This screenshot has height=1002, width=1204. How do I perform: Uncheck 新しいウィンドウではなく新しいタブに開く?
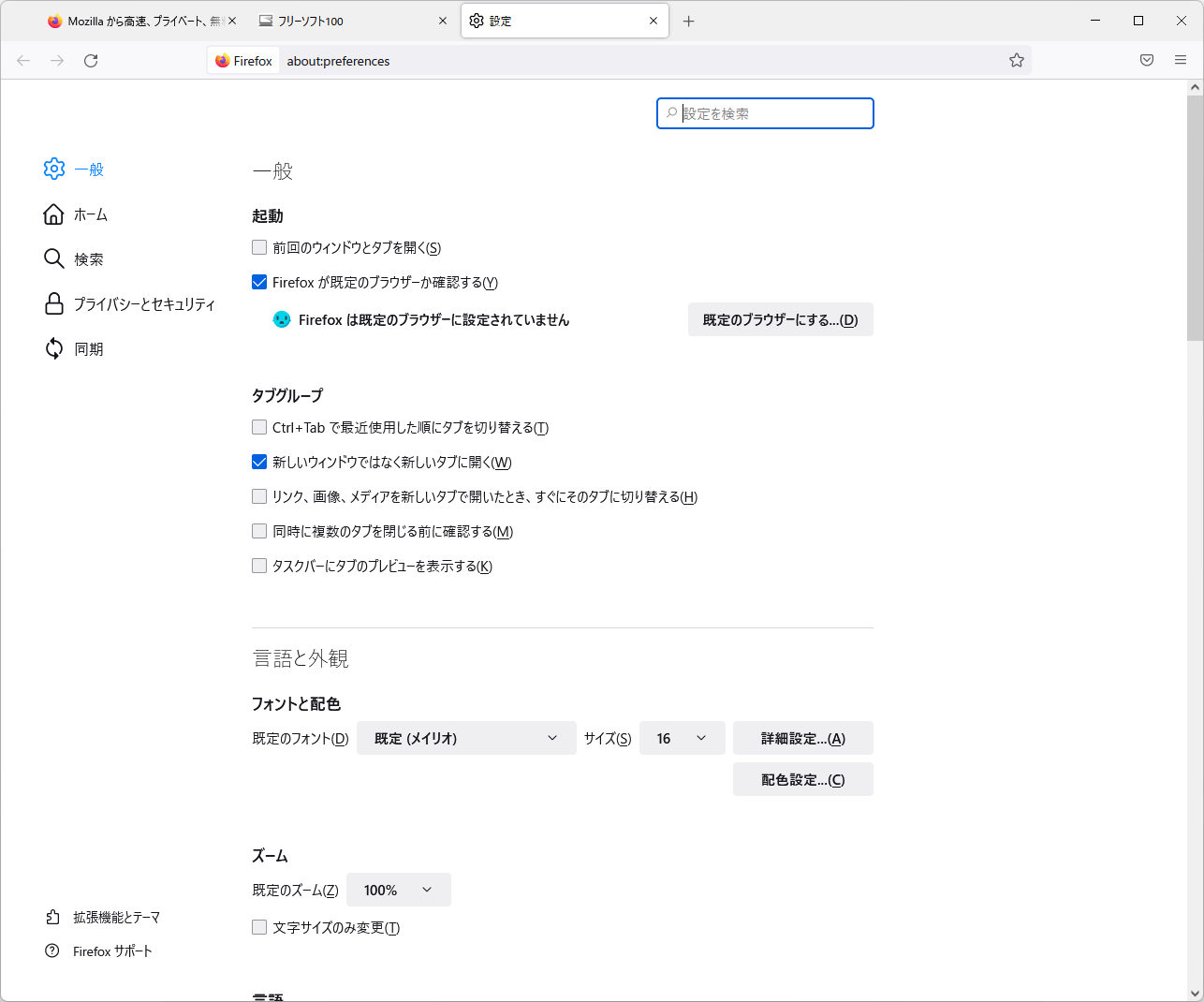(x=259, y=462)
